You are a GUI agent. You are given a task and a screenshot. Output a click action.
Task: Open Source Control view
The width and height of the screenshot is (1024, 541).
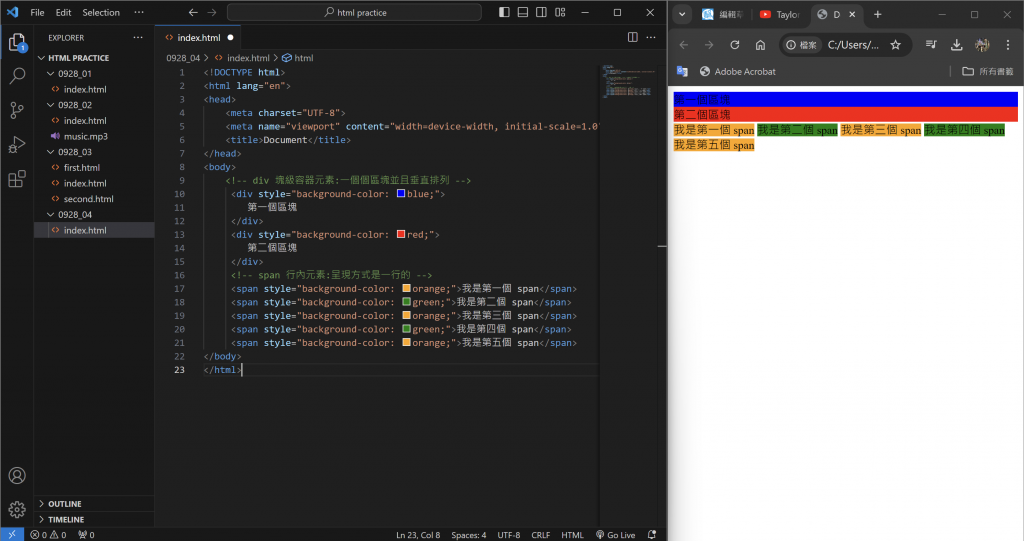17,110
